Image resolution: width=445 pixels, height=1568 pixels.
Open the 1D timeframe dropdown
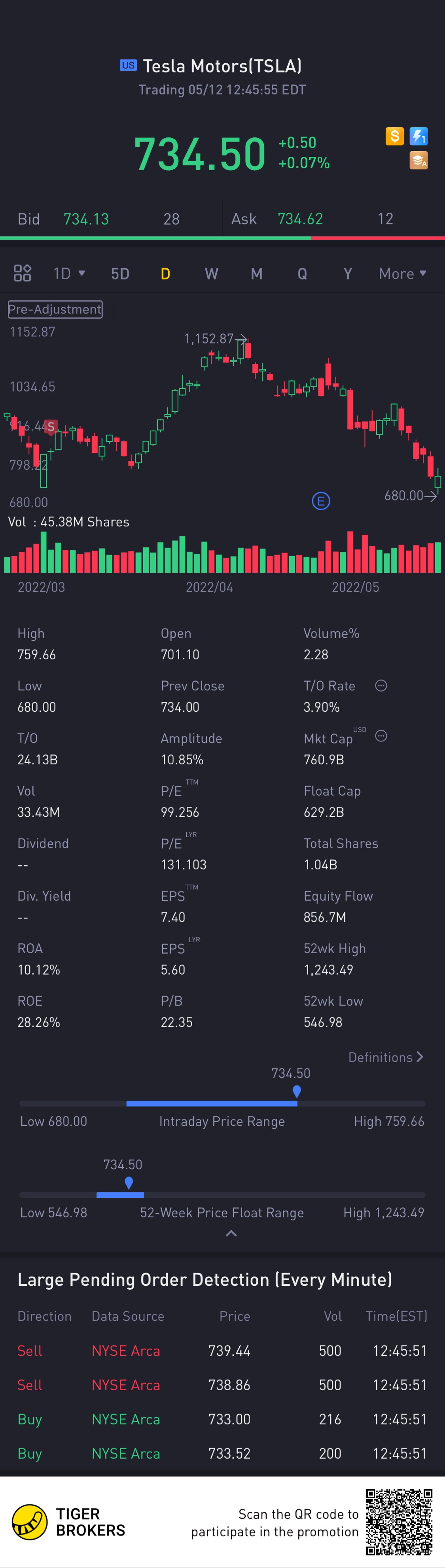[69, 273]
